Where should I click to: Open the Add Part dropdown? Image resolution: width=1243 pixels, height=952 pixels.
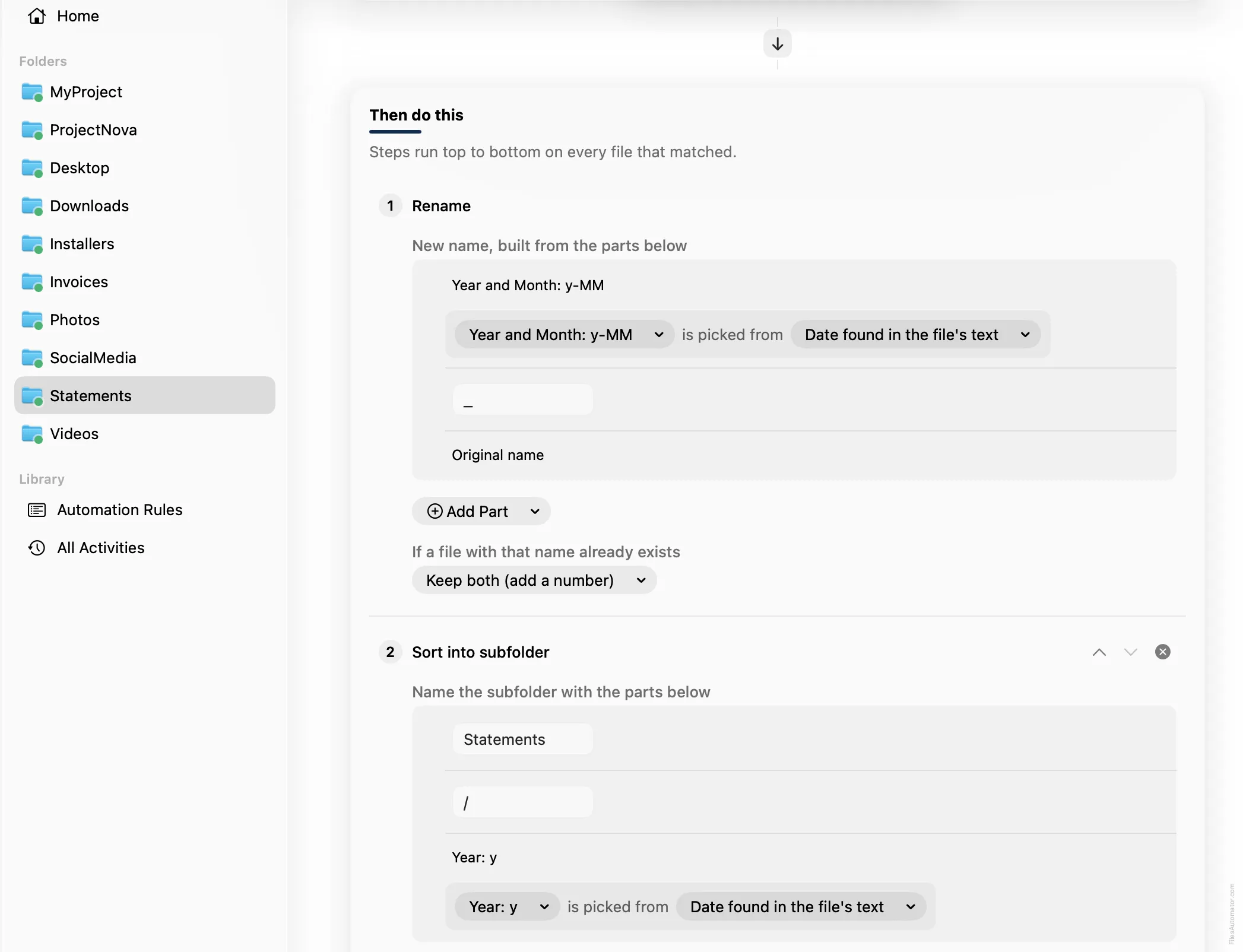tap(481, 512)
